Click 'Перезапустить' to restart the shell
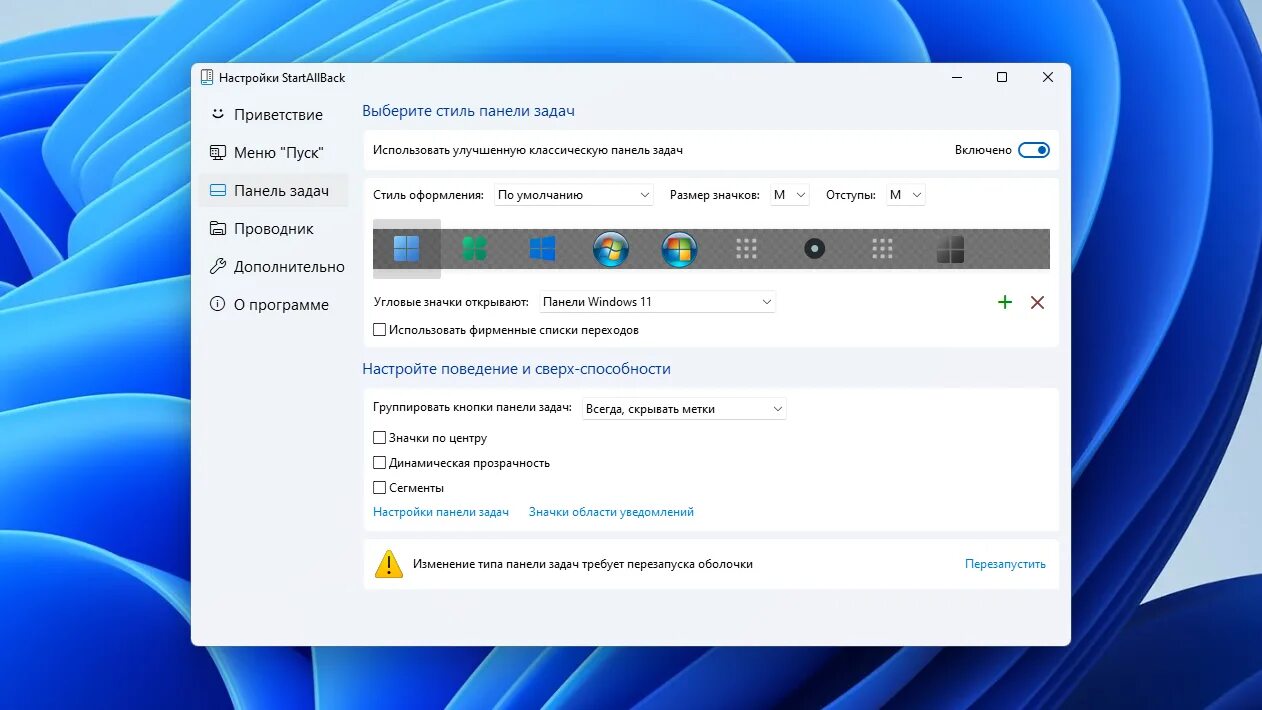The width and height of the screenshot is (1262, 710). 1005,564
